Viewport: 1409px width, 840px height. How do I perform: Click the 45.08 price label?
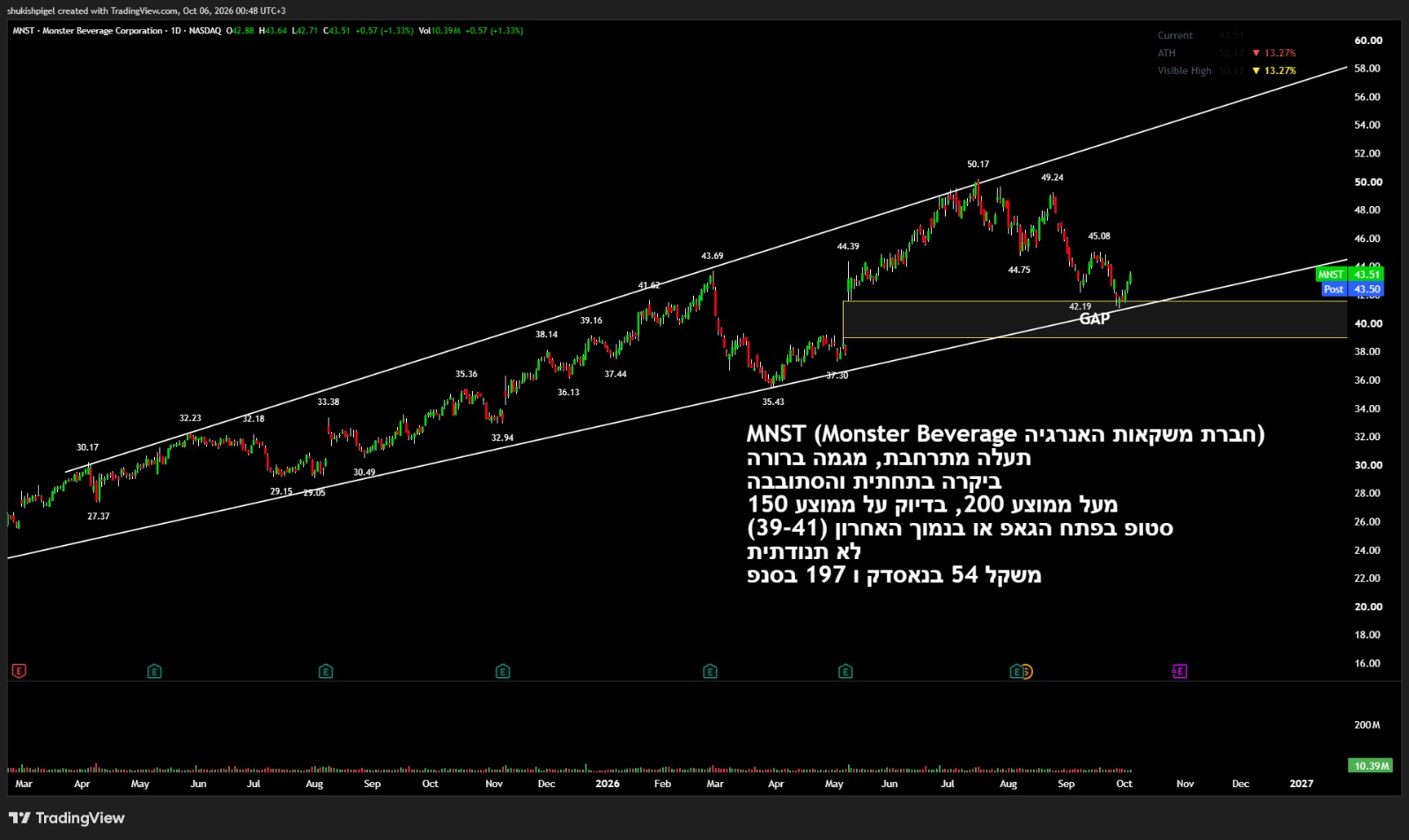tap(1099, 236)
